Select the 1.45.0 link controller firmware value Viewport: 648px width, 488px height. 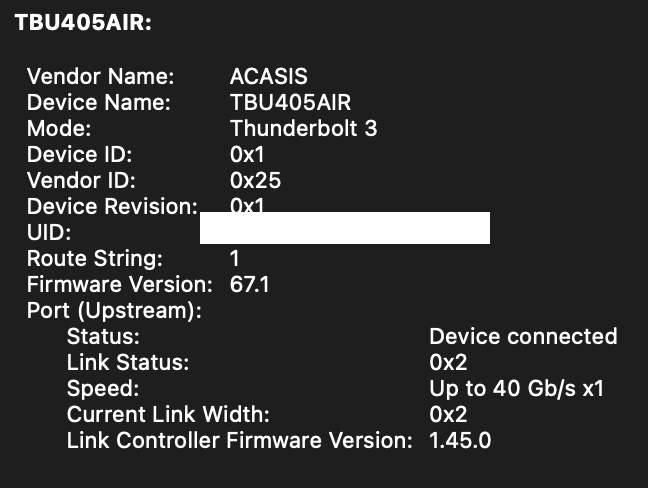coord(460,441)
